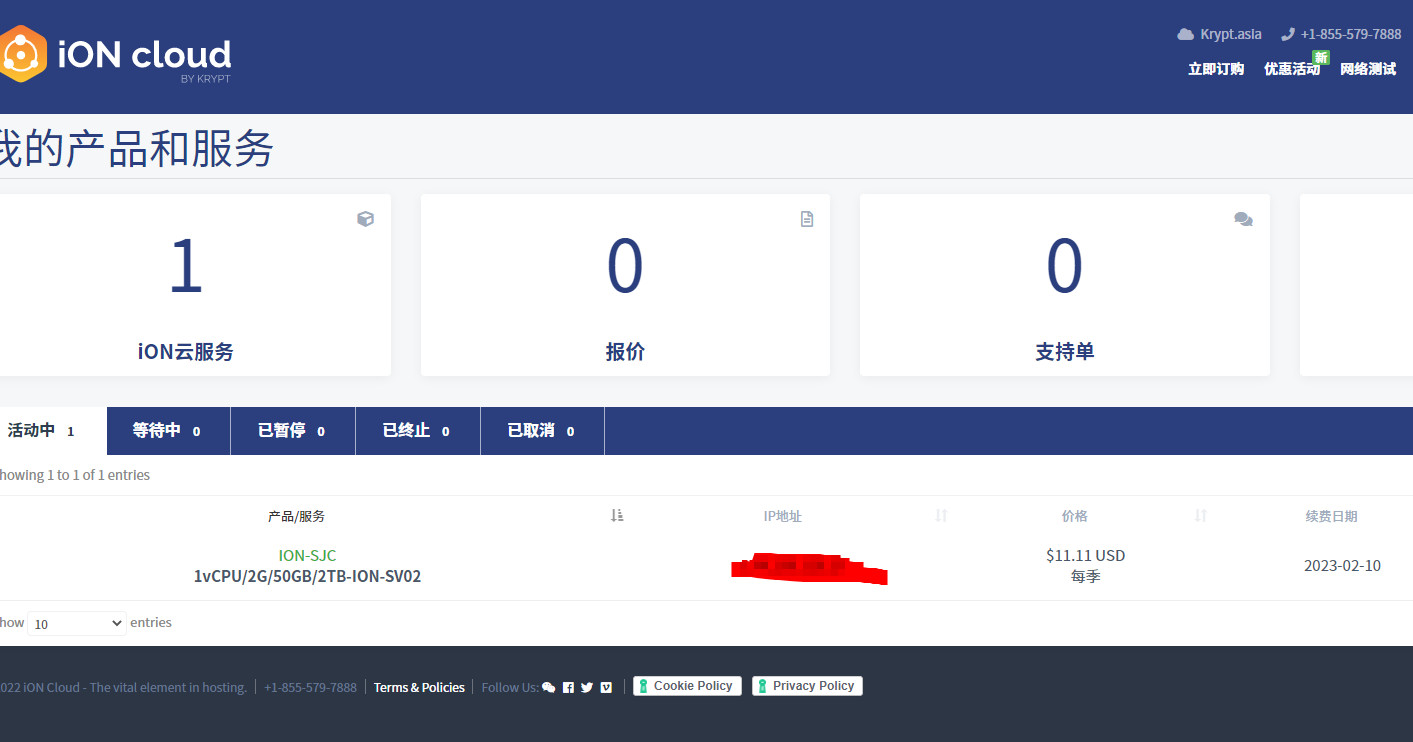
Task: Open the 立即订购 menu link
Action: (x=1216, y=69)
